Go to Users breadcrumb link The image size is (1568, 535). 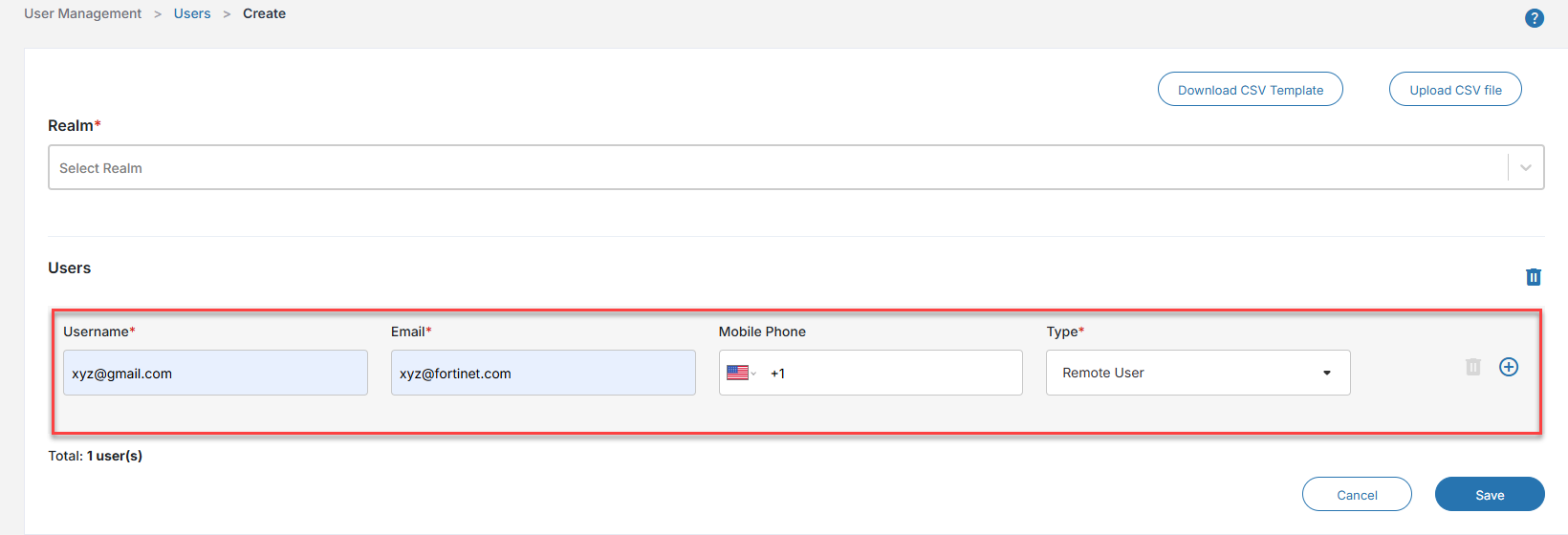coord(192,13)
